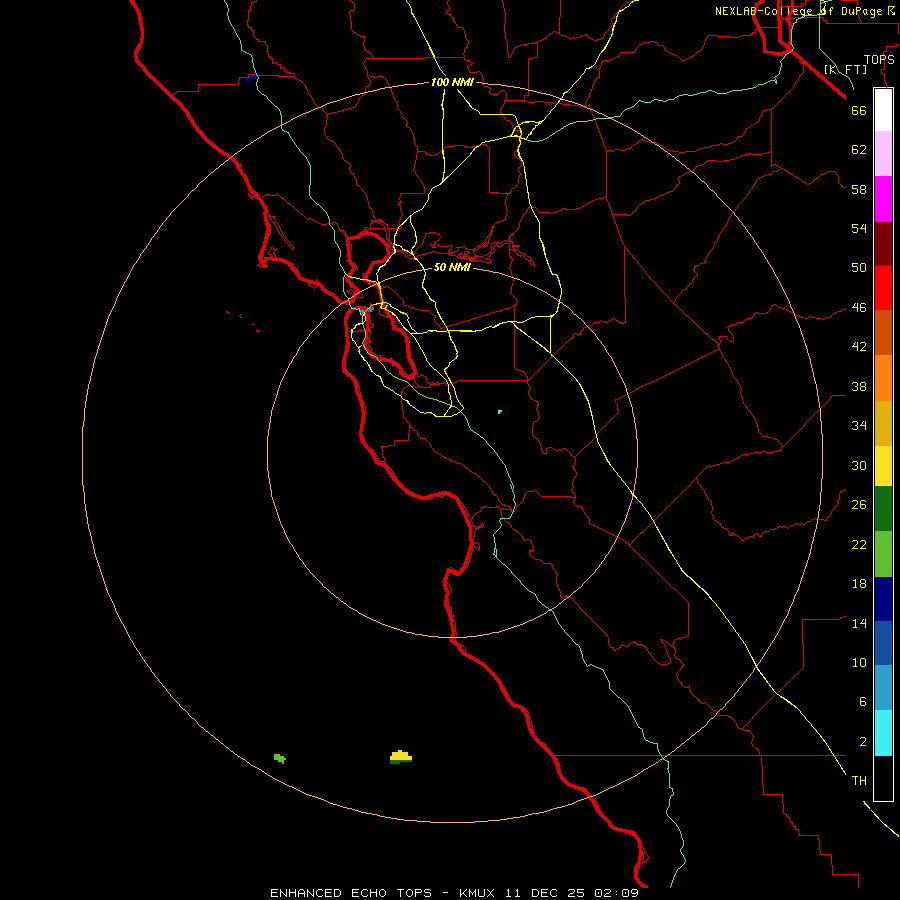
Task: Click the legend value "10"
Action: tap(859, 663)
